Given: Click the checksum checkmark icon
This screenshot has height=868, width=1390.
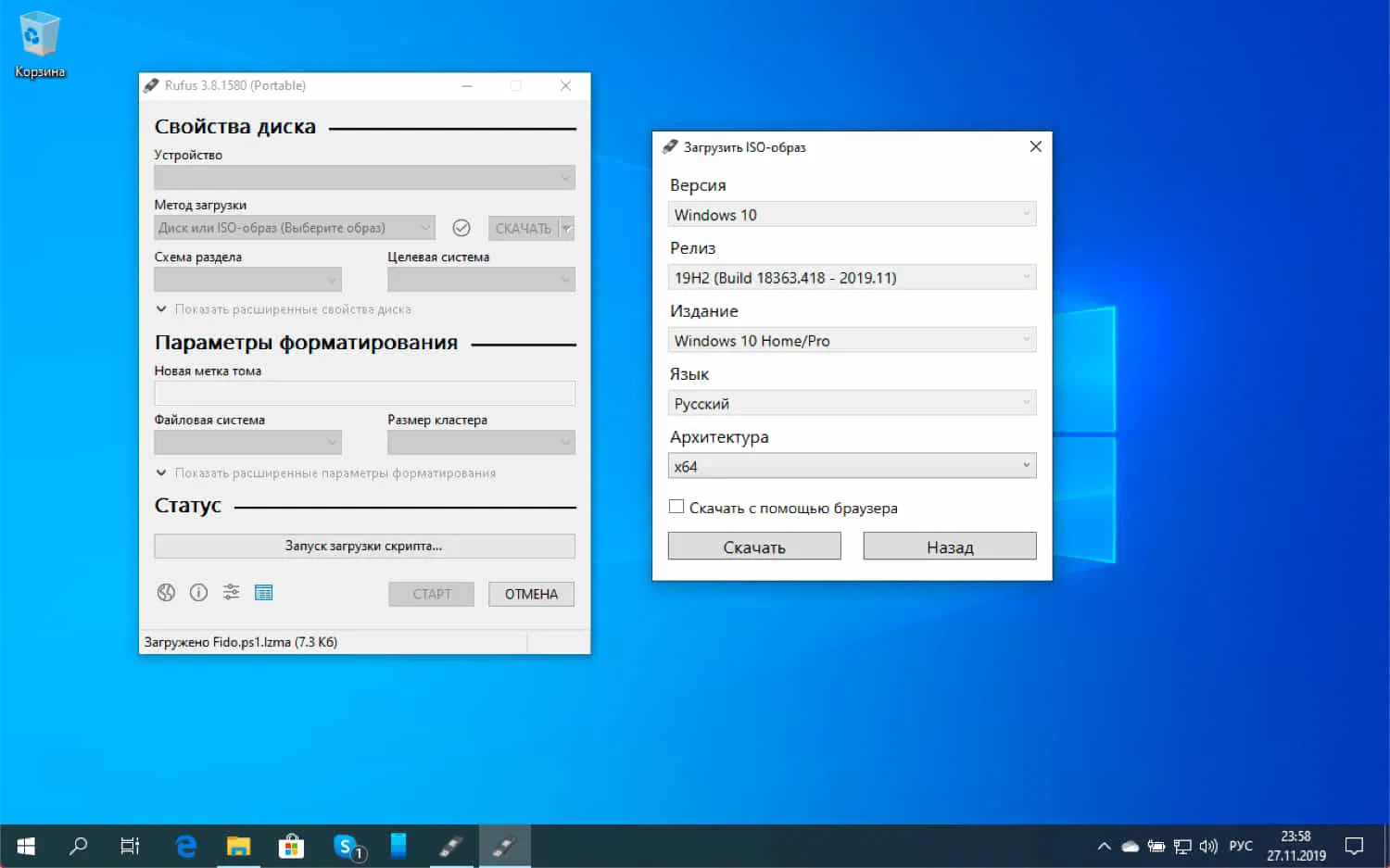Looking at the screenshot, I should [x=461, y=228].
